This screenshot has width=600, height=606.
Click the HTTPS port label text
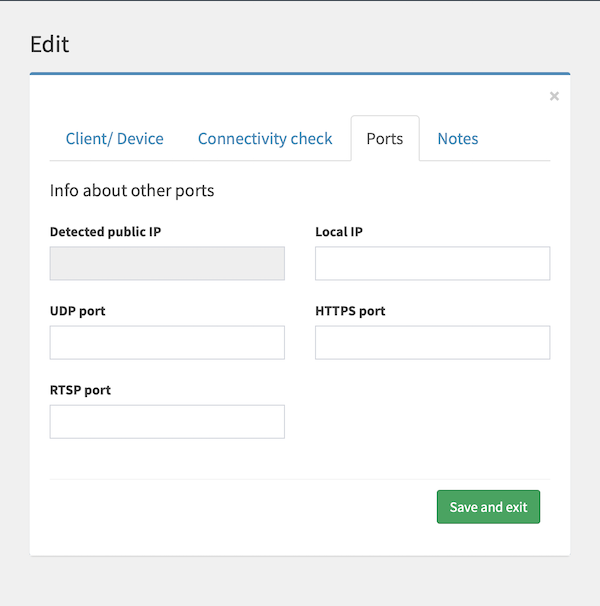click(350, 311)
